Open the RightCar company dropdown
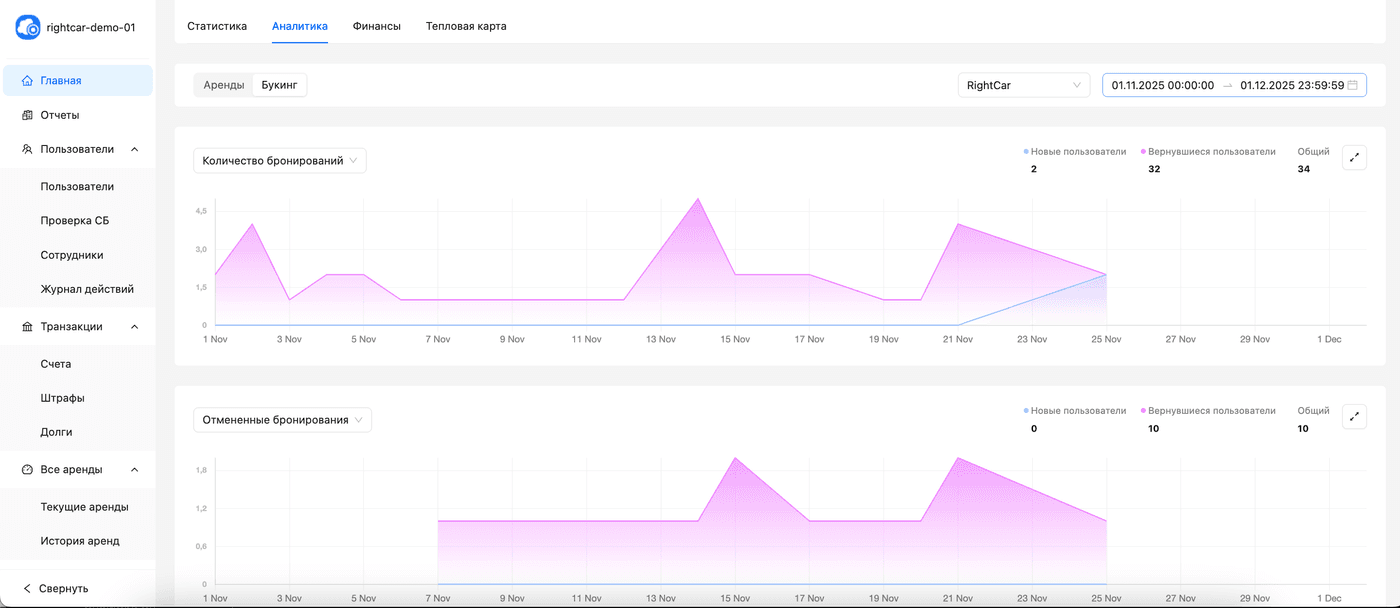 point(1023,86)
